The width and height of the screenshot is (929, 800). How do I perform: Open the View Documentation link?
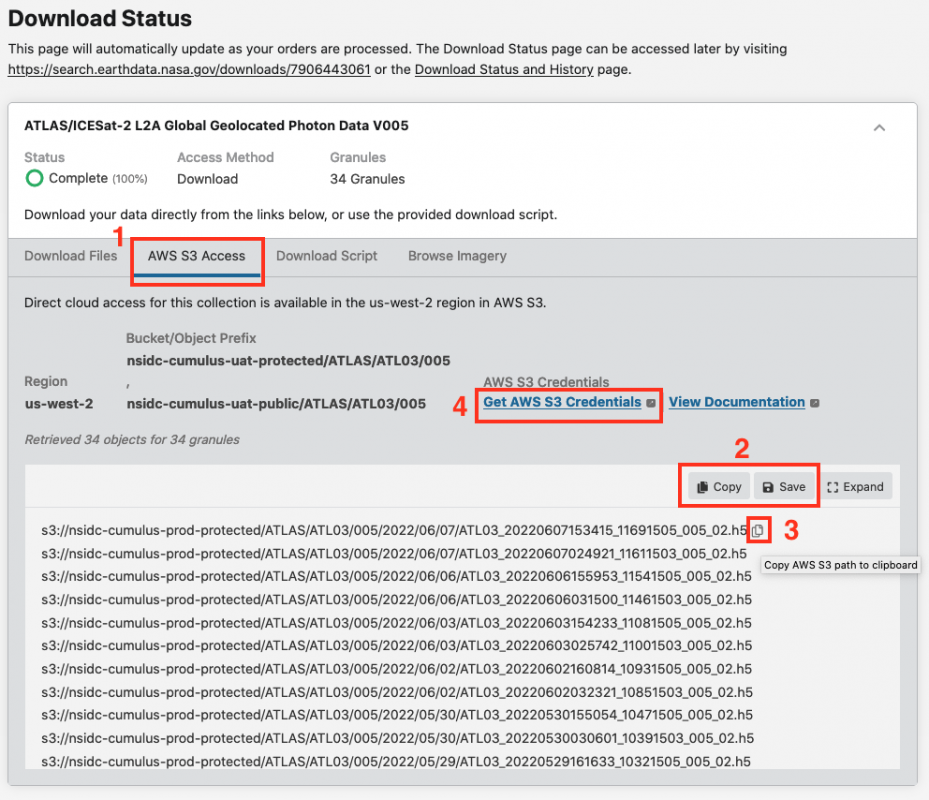click(x=737, y=402)
